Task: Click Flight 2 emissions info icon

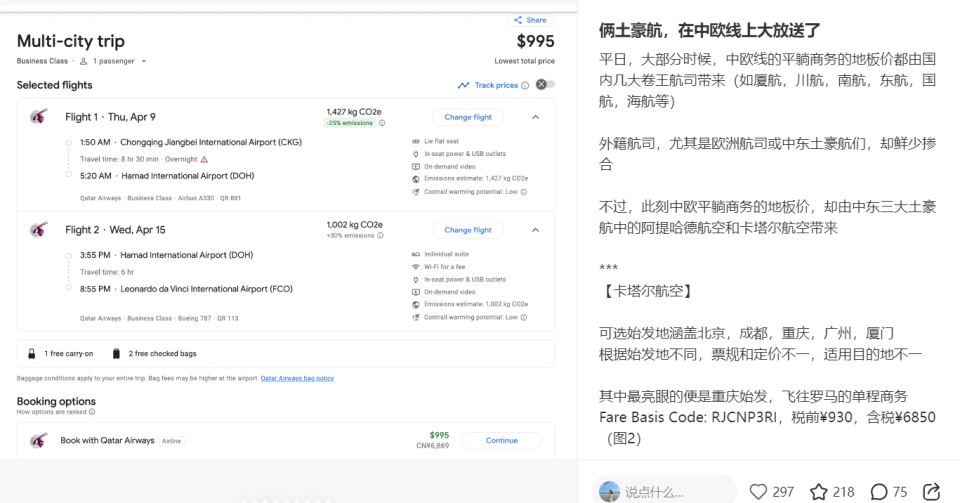Action: coord(380,236)
